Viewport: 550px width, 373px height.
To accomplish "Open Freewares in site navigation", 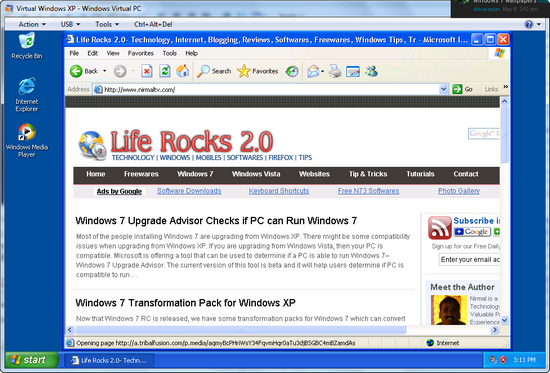I will [x=141, y=174].
